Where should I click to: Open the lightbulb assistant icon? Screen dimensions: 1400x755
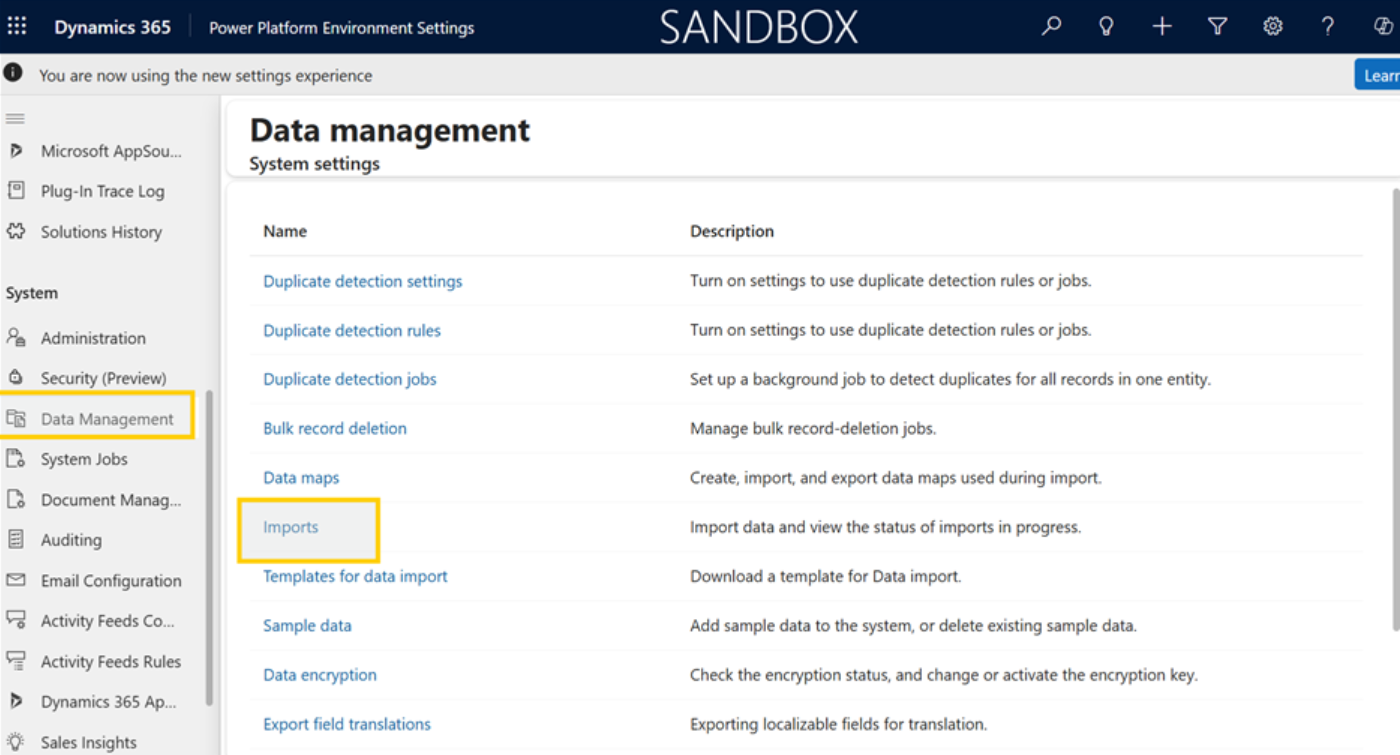tap(1106, 27)
